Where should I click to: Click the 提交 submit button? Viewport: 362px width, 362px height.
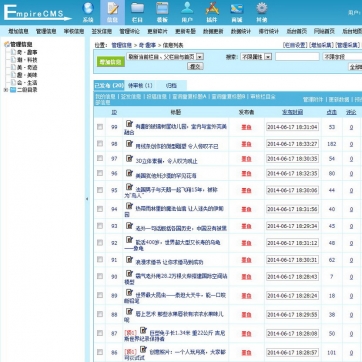(195, 66)
